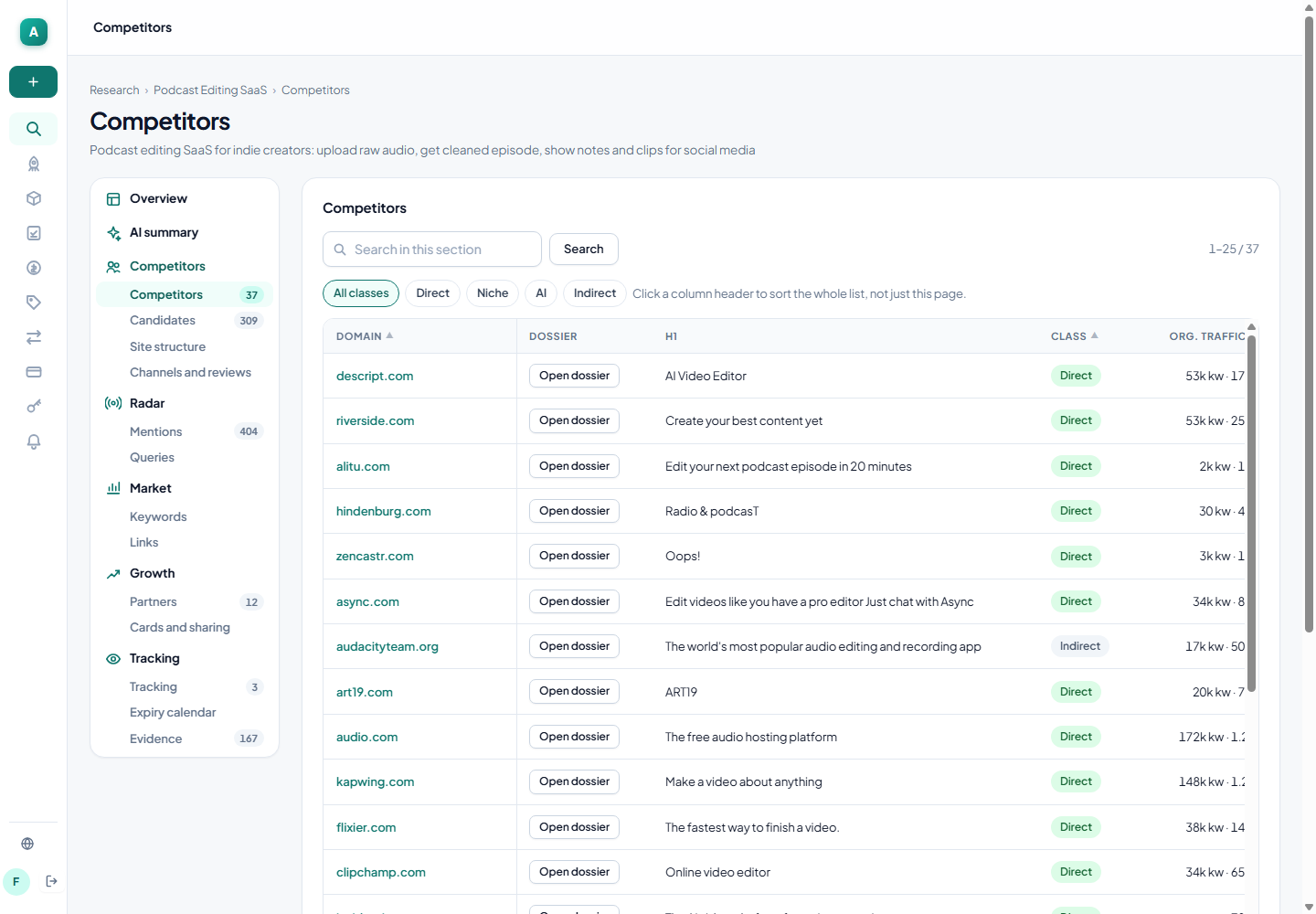The height and width of the screenshot is (914, 1316).
Task: Click the Indirect badge for audacityteam.org
Action: [1080, 646]
